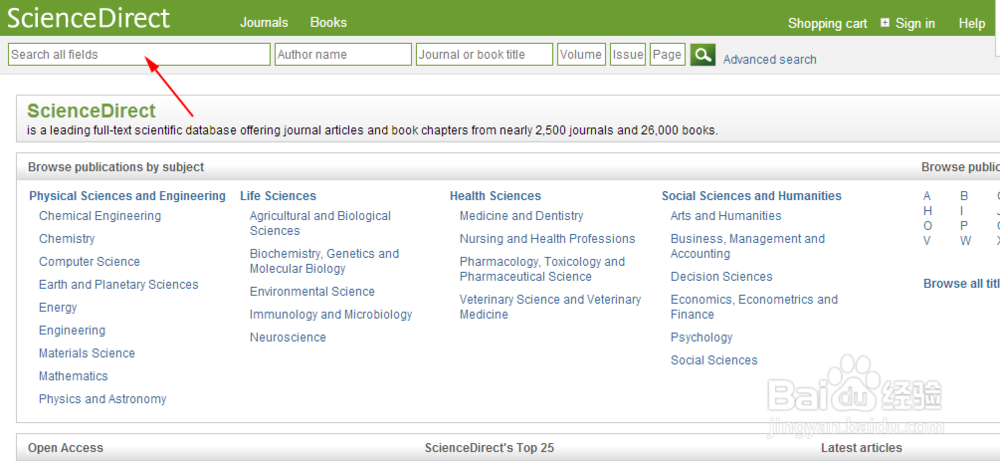Open Immunology and Microbiology subject
1000x461 pixels.
coord(331,314)
